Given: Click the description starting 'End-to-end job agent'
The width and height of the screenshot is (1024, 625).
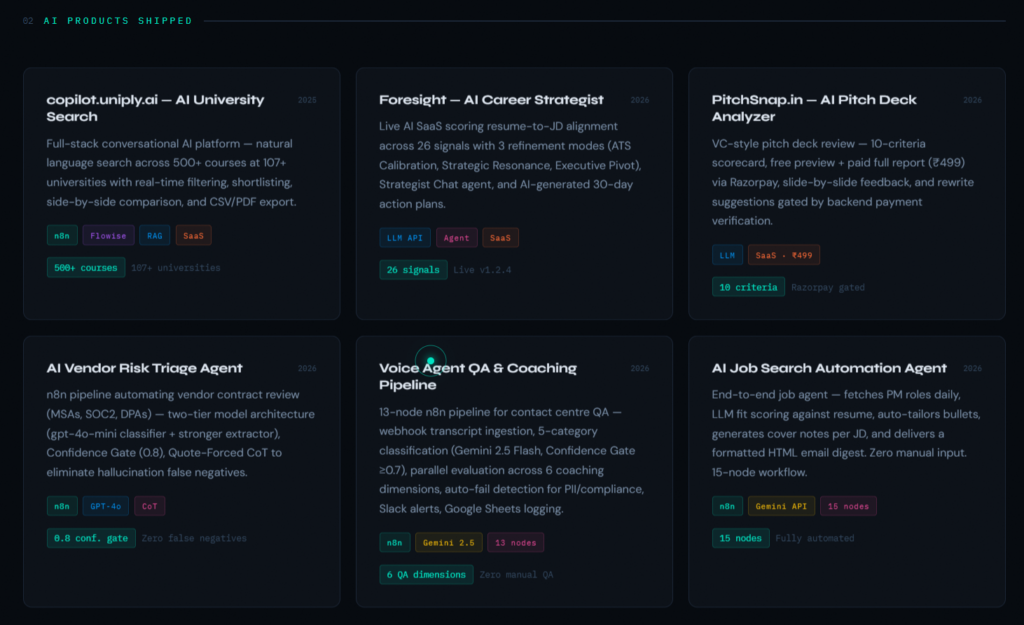Looking at the screenshot, I should pyautogui.click(x=846, y=434).
